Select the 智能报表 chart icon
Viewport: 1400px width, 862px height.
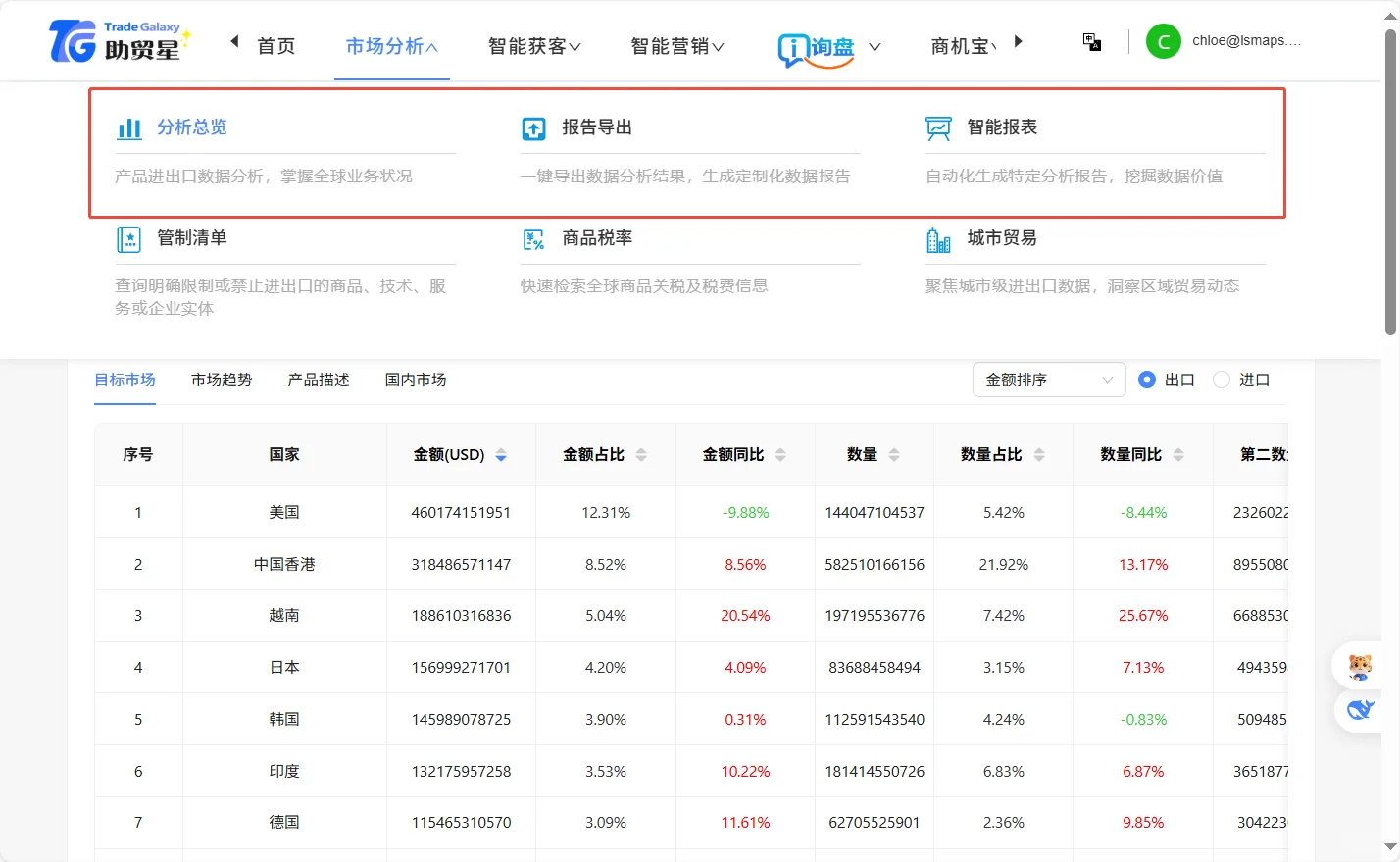[x=938, y=127]
